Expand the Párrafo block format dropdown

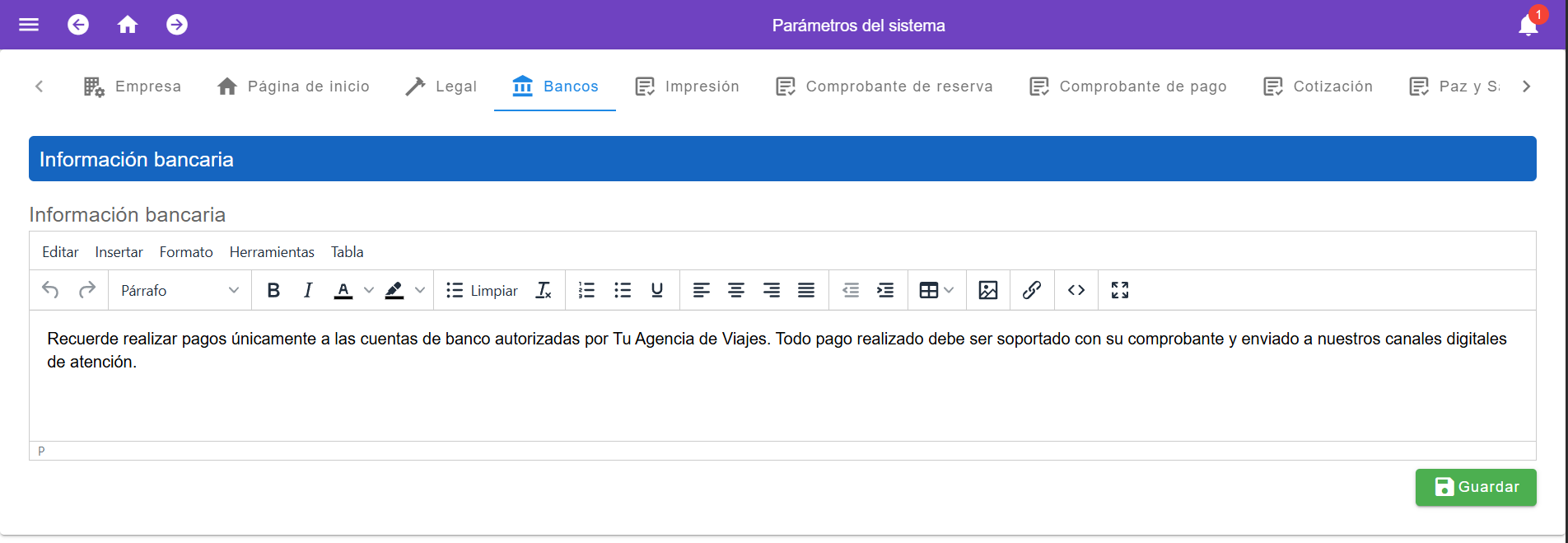tap(180, 290)
